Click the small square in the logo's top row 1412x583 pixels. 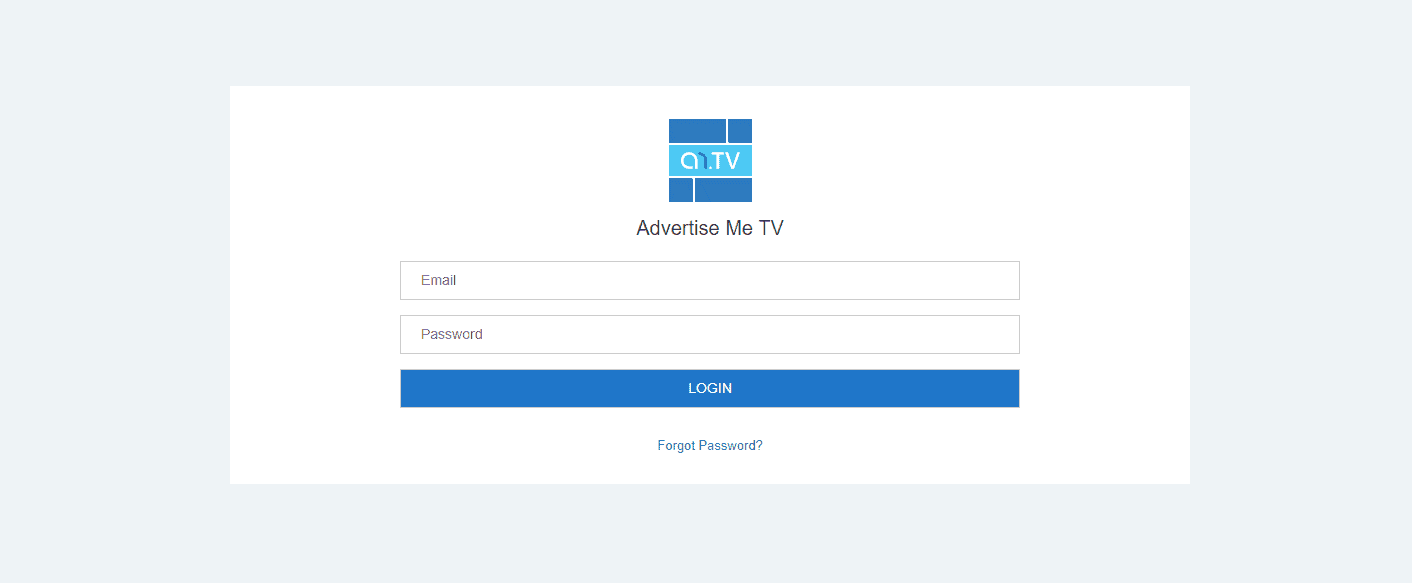(740, 130)
